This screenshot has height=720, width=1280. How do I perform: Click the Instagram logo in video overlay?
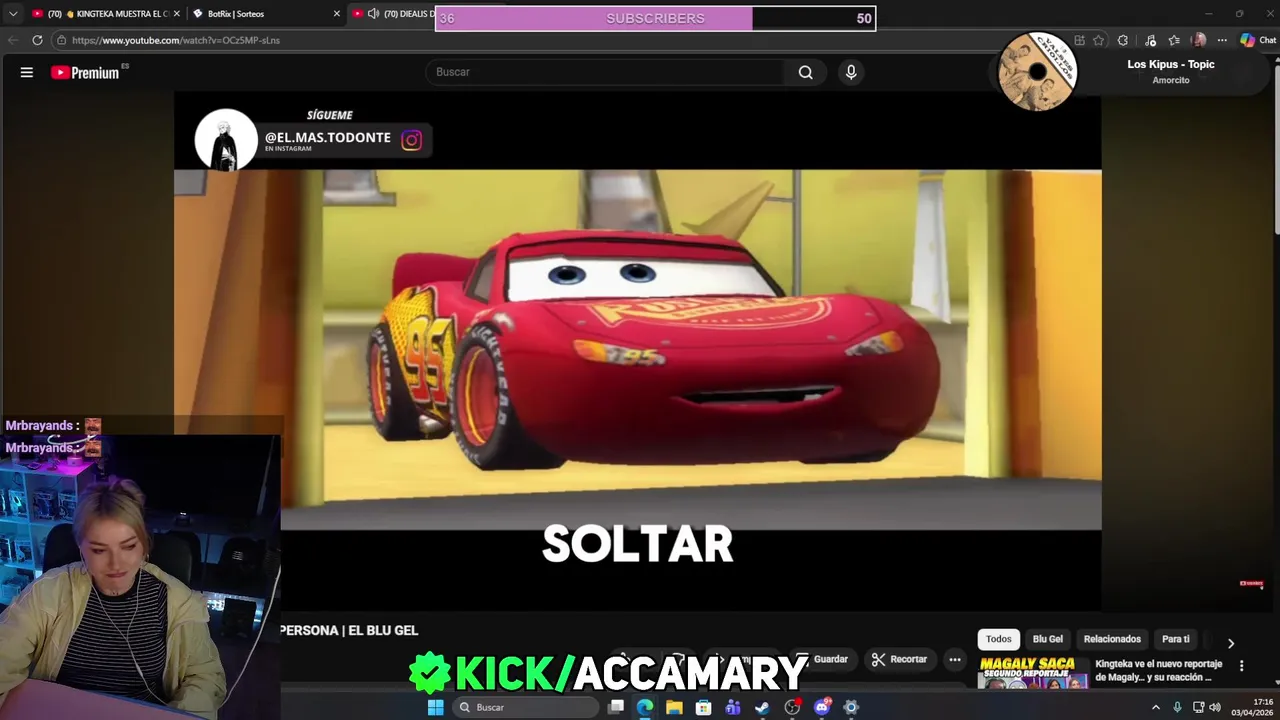[412, 140]
